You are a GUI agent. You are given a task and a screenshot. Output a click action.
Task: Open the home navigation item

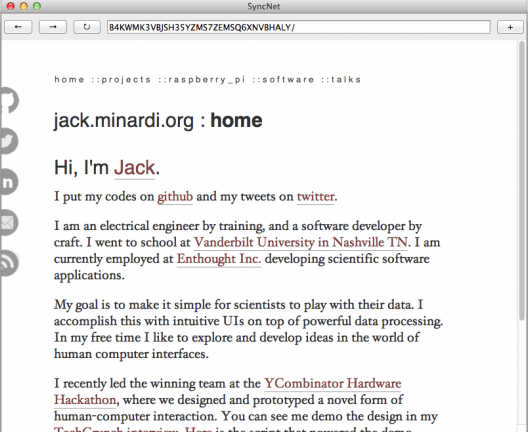[x=69, y=79]
